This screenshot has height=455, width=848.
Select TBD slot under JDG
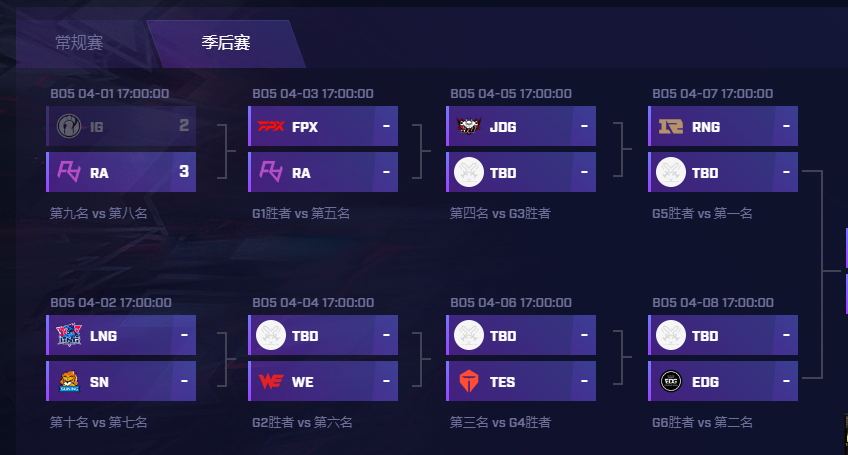tap(521, 172)
